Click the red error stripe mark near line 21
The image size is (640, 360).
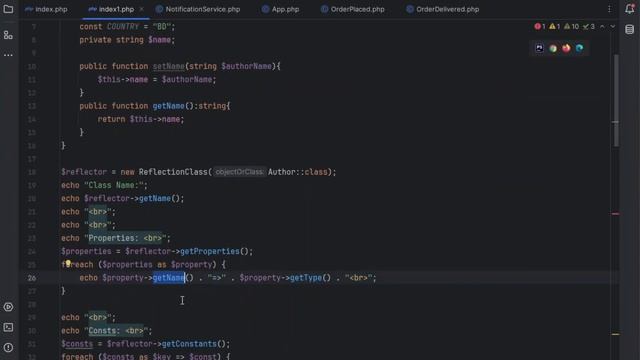(x=616, y=213)
